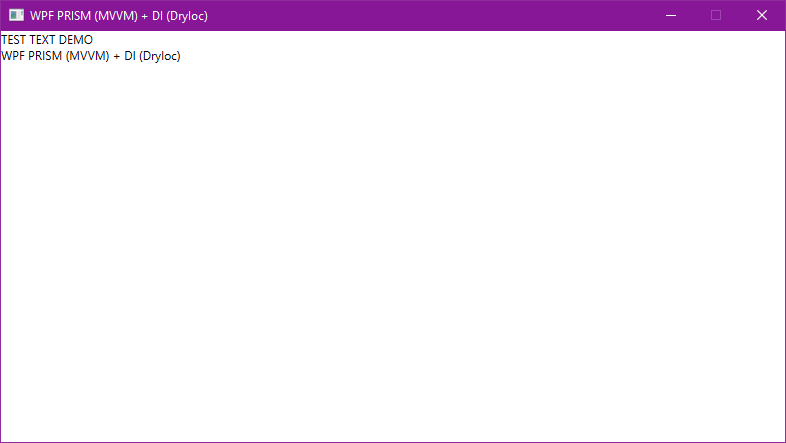The height and width of the screenshot is (443, 786).
Task: Click the application icon in title bar
Action: coord(16,15)
